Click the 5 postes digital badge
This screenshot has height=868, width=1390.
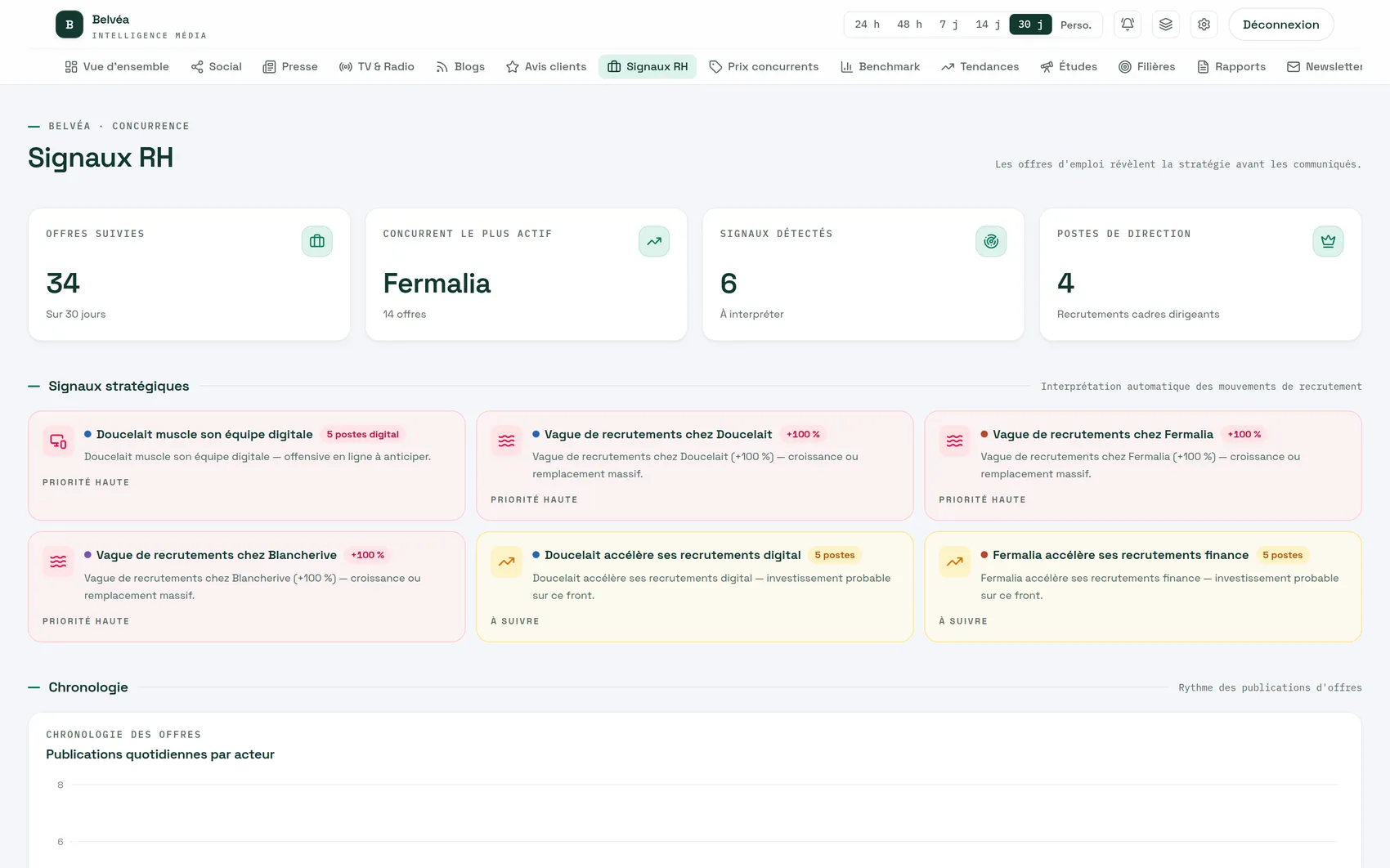coord(363,435)
